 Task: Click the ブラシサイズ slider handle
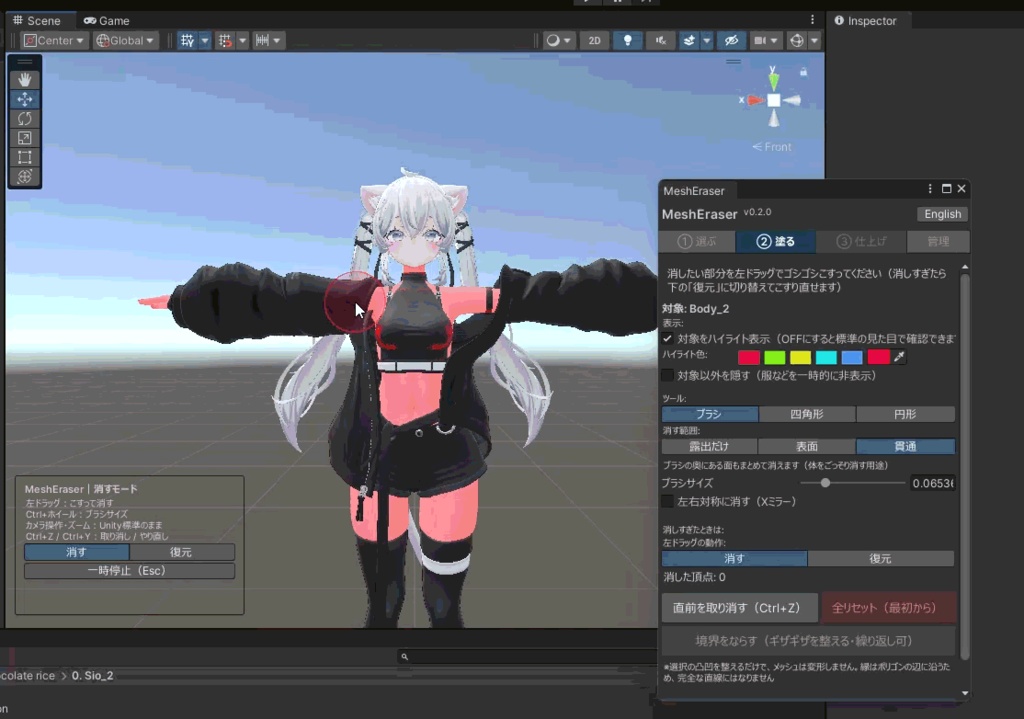[825, 483]
